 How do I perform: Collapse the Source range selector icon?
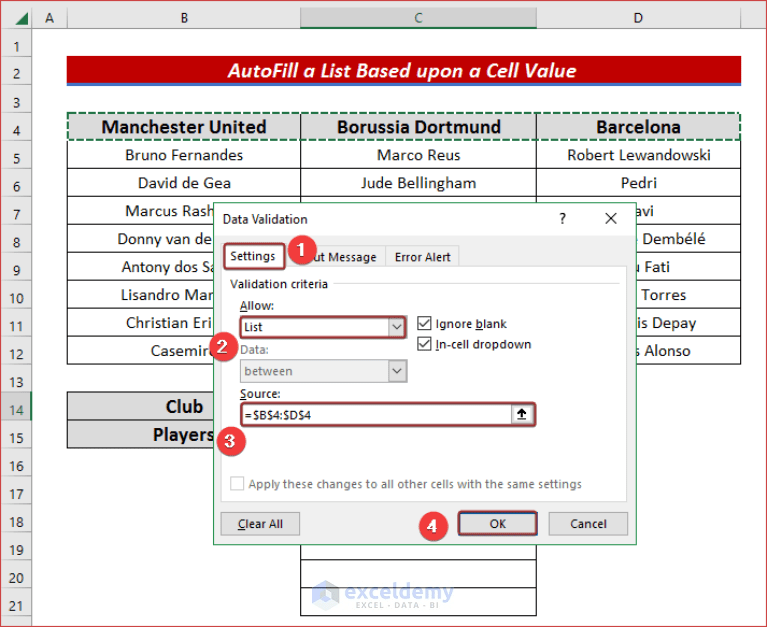(x=522, y=414)
